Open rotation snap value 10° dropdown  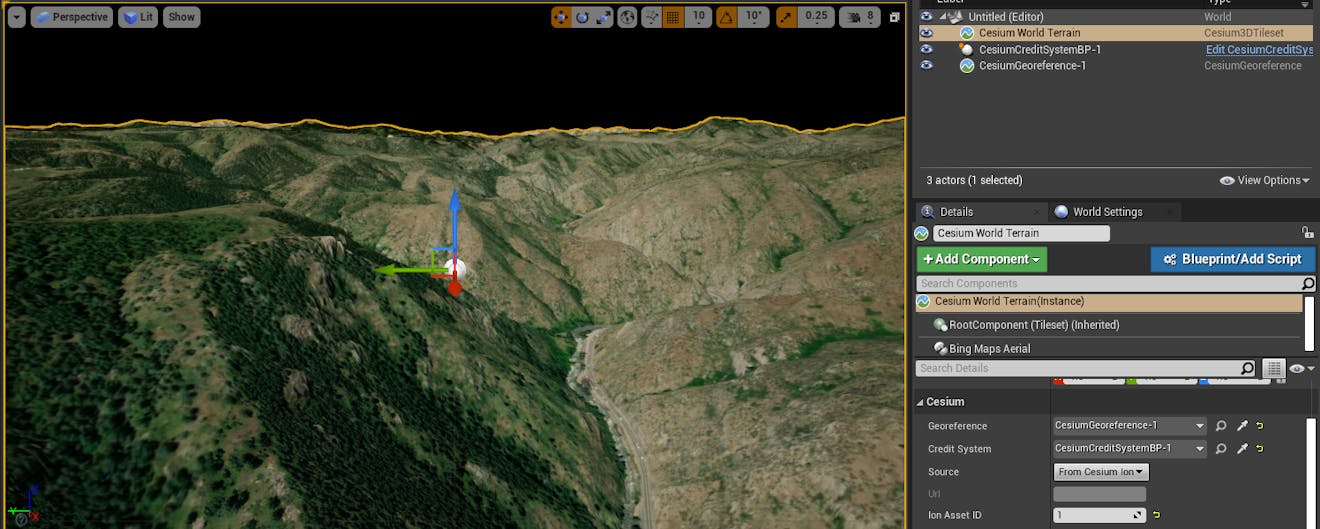755,16
